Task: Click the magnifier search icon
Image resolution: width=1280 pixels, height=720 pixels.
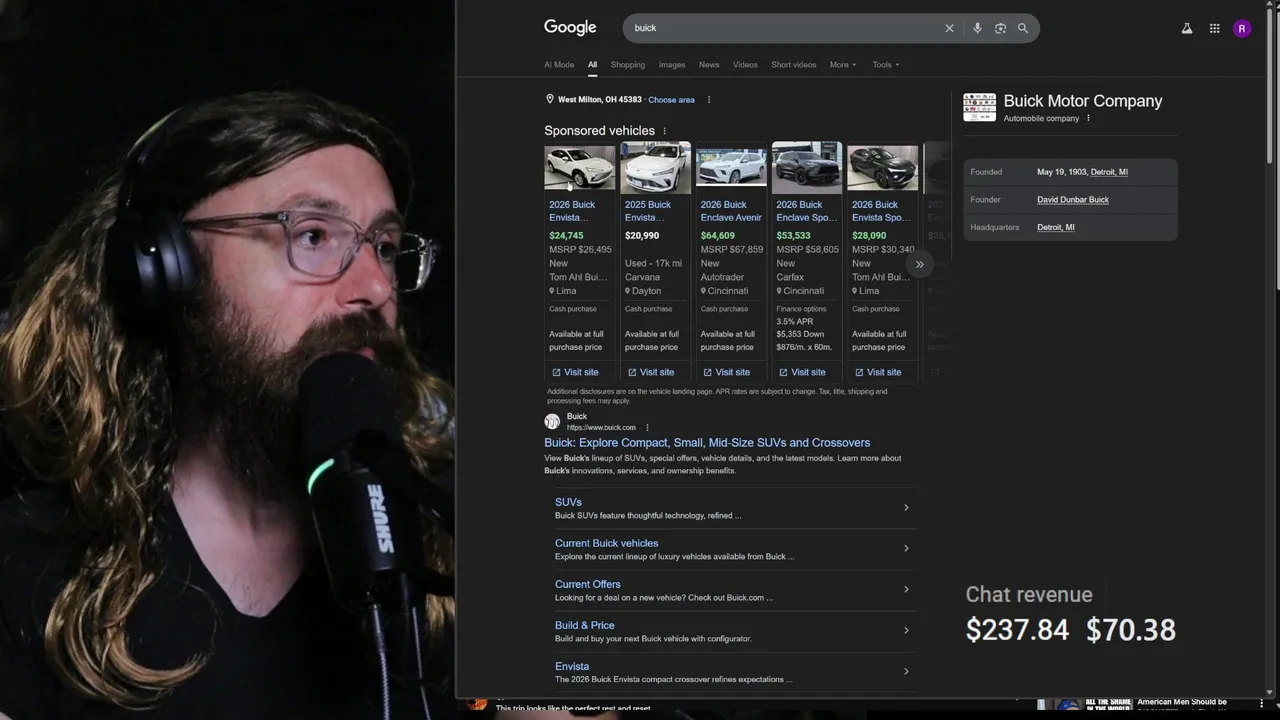Action: (x=1023, y=28)
